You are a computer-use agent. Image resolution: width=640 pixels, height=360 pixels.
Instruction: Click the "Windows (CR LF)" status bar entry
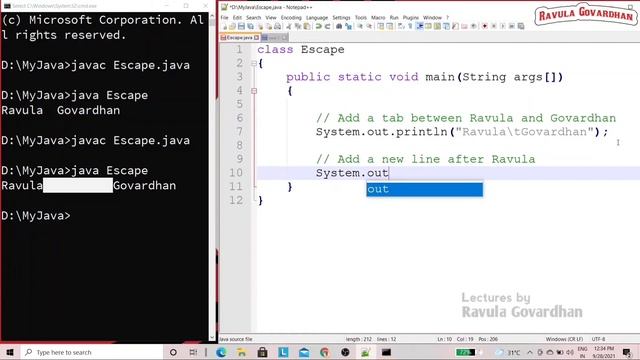point(564,339)
